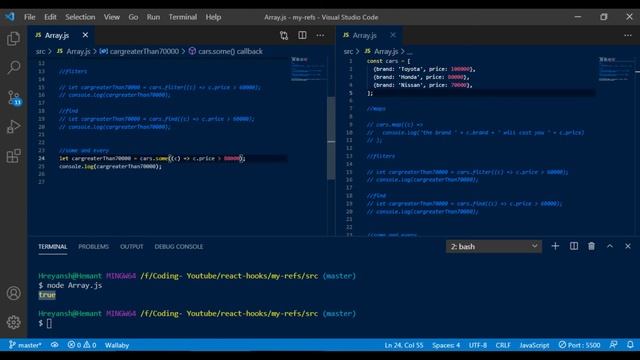Change encoding via UTF-8 status item
The width and height of the screenshot is (640, 360).
click(x=478, y=345)
